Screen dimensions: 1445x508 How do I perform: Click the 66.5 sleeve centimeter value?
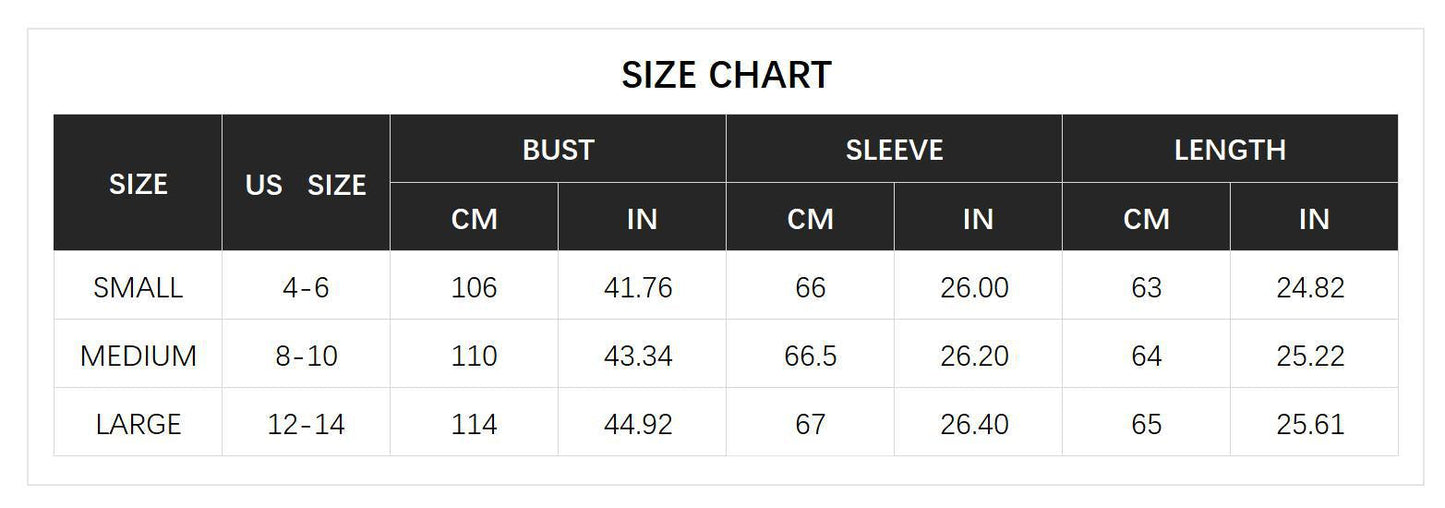810,356
